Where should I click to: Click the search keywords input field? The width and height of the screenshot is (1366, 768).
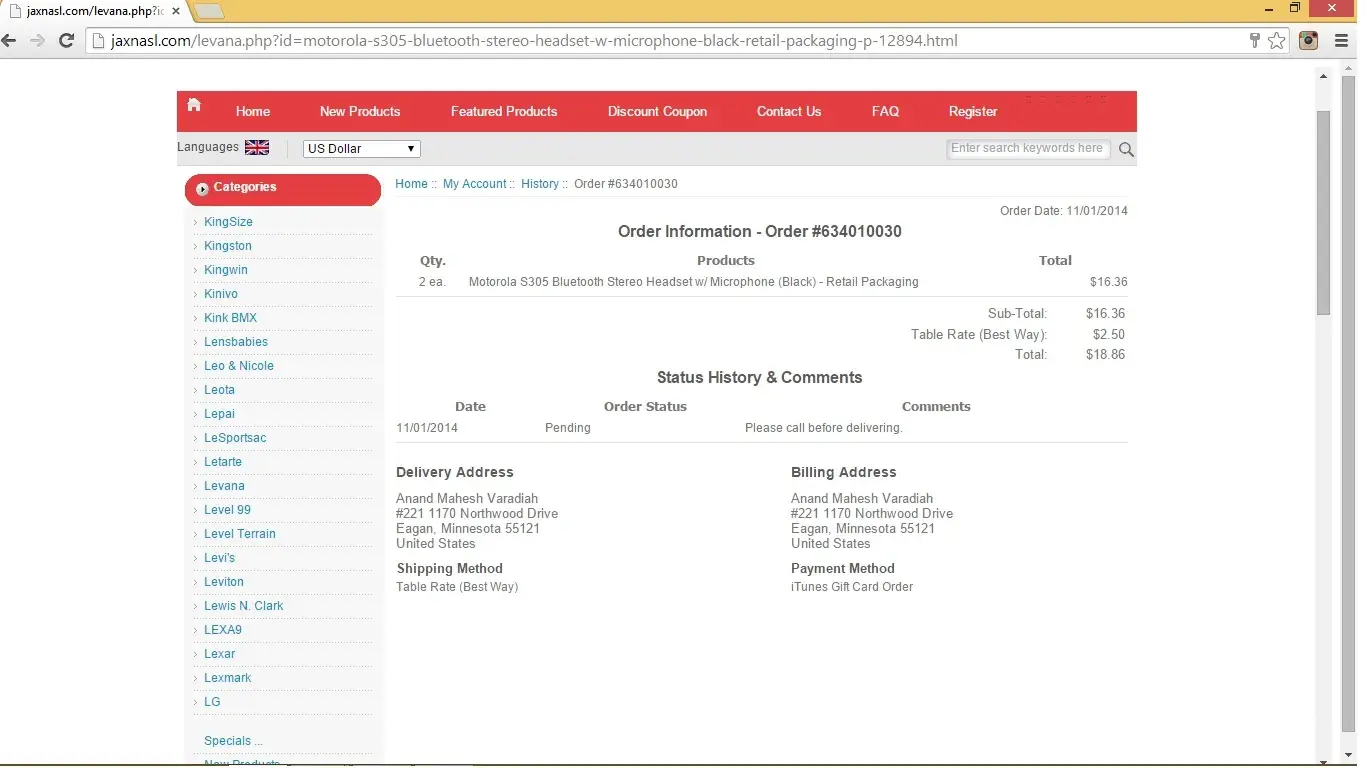click(x=1027, y=149)
